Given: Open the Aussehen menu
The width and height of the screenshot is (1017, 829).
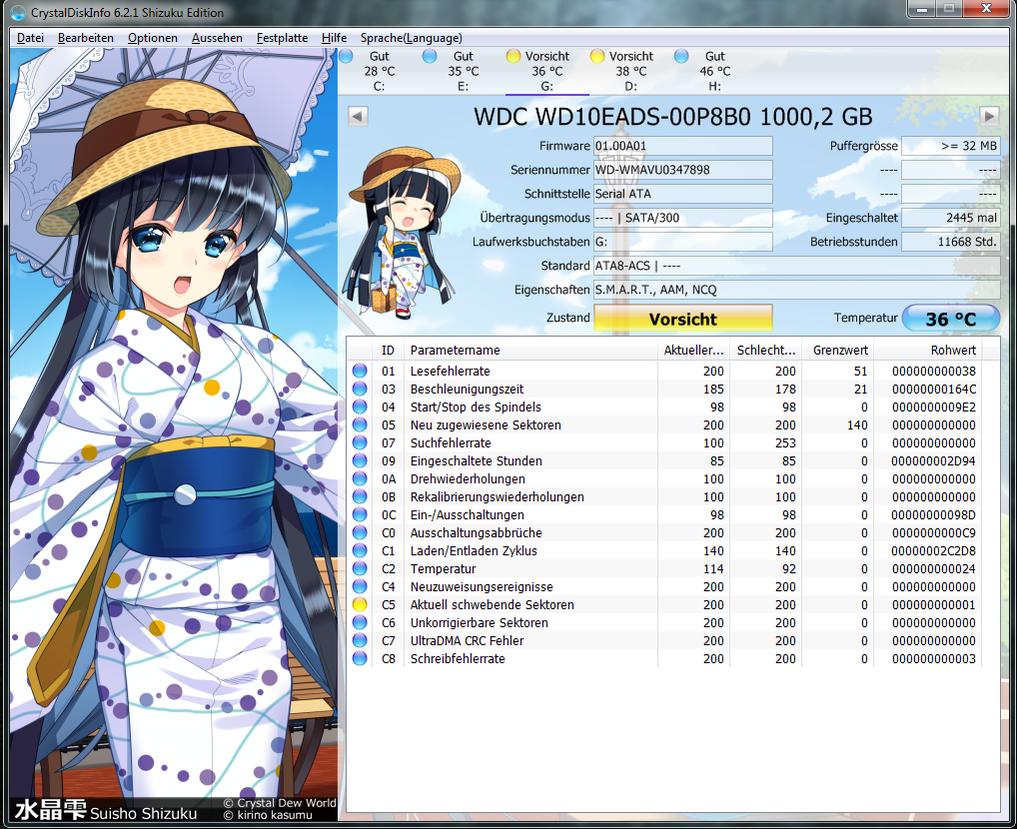Looking at the screenshot, I should click(217, 38).
